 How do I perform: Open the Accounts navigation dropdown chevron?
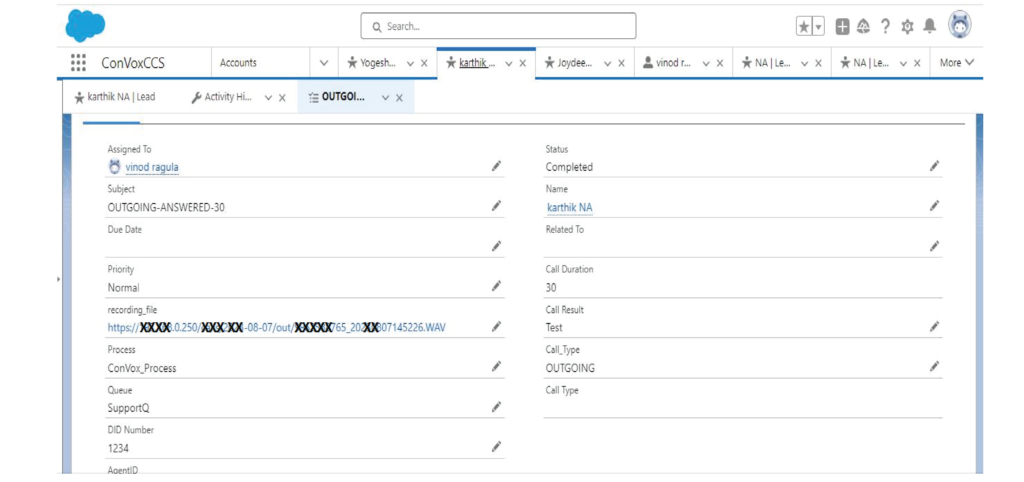coord(324,63)
